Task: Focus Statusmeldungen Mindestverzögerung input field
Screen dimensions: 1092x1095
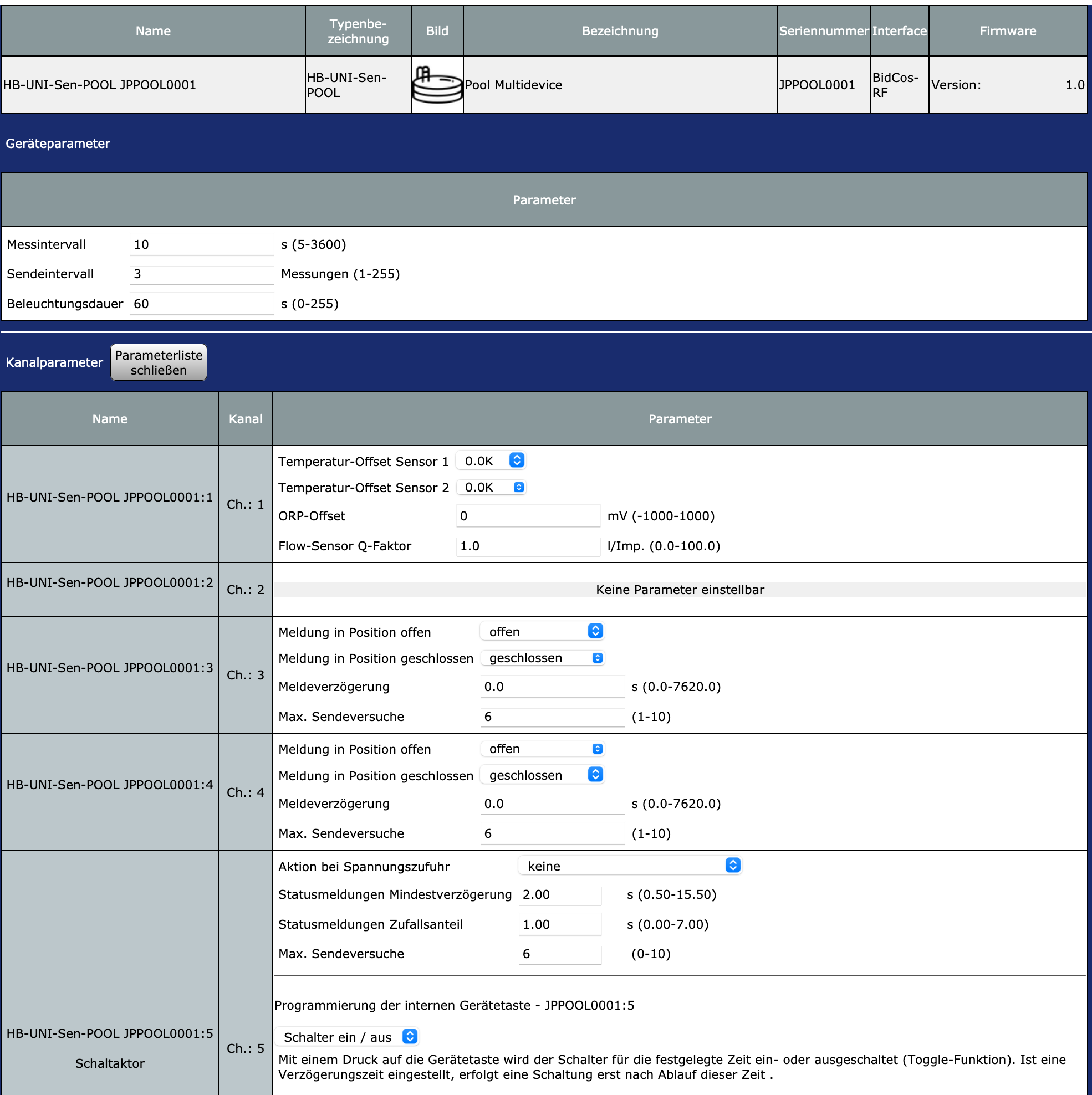Action: point(559,894)
